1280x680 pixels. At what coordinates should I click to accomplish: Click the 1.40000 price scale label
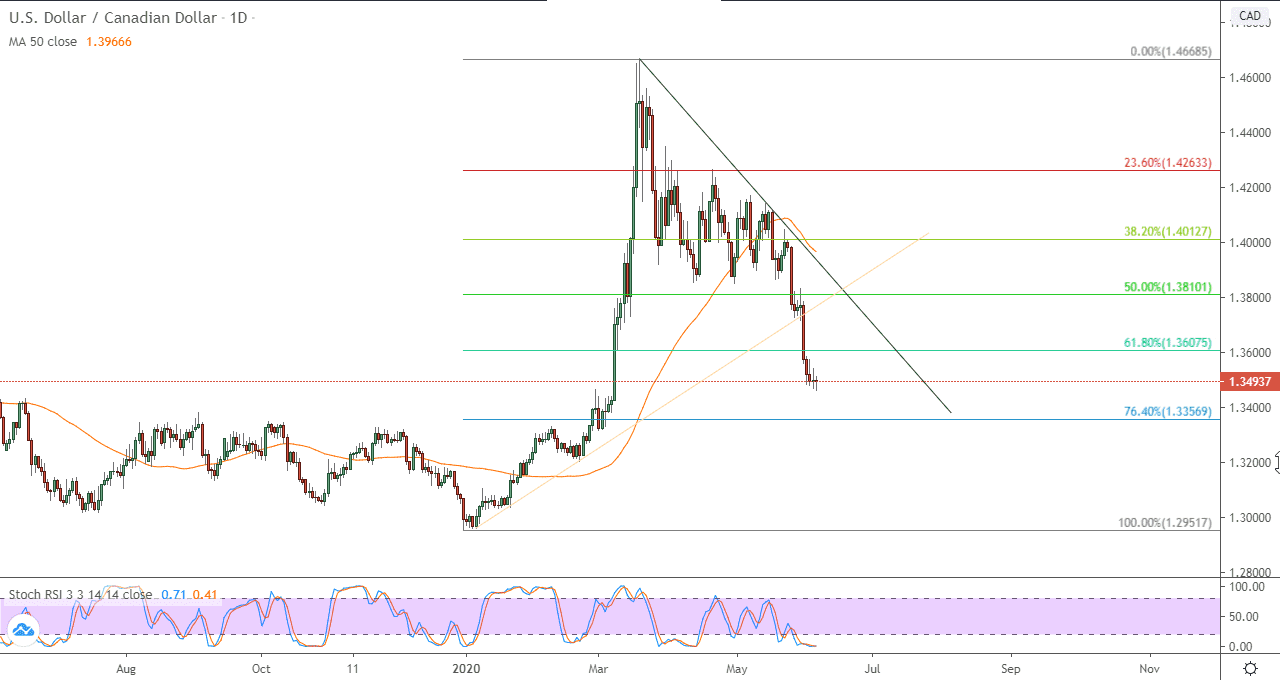point(1250,242)
